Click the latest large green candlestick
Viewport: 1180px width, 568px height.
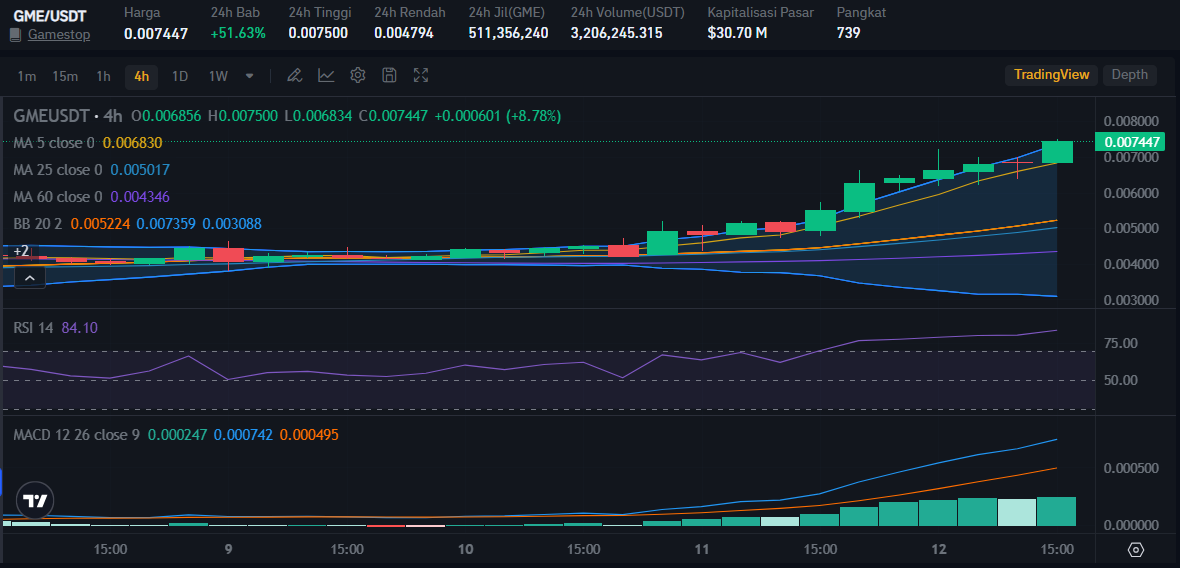1057,152
